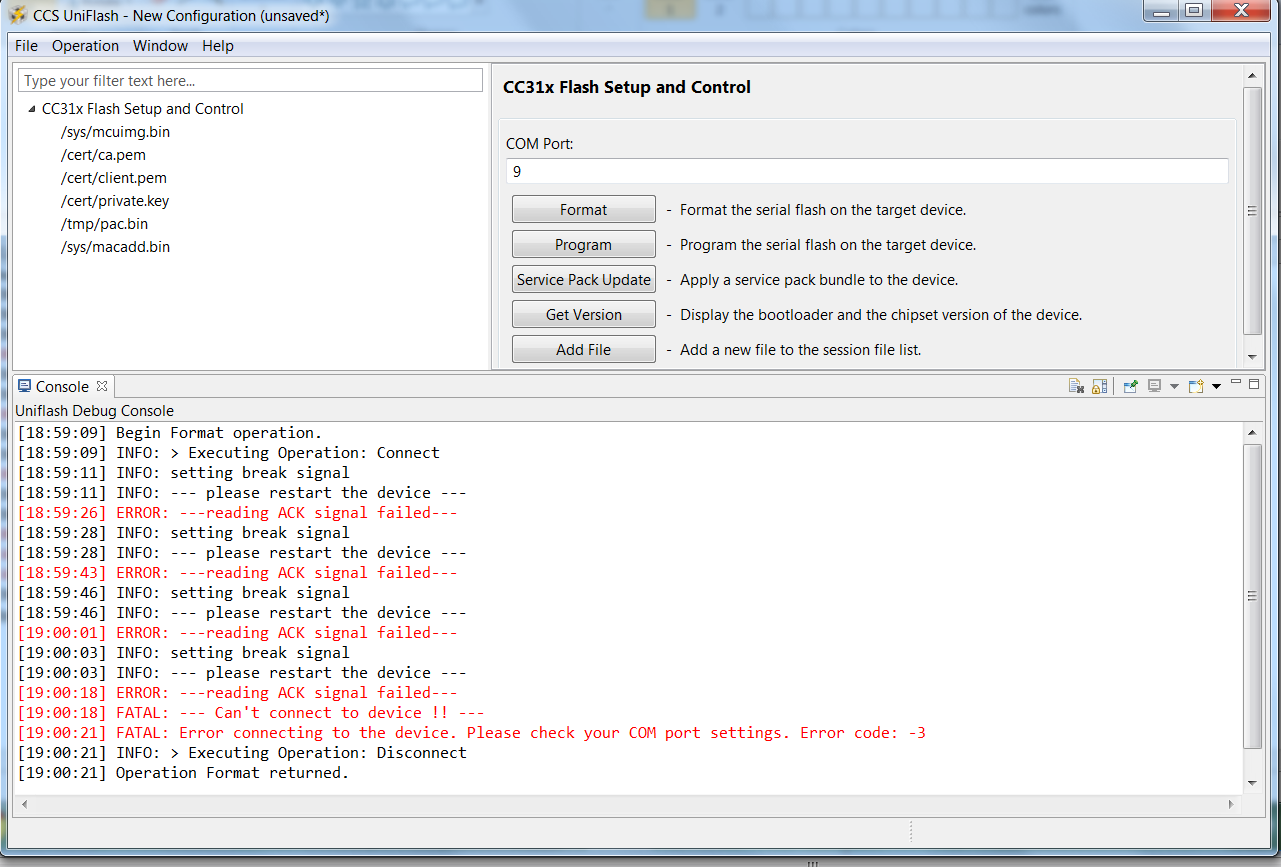Click Open Console icon

coord(1196,386)
